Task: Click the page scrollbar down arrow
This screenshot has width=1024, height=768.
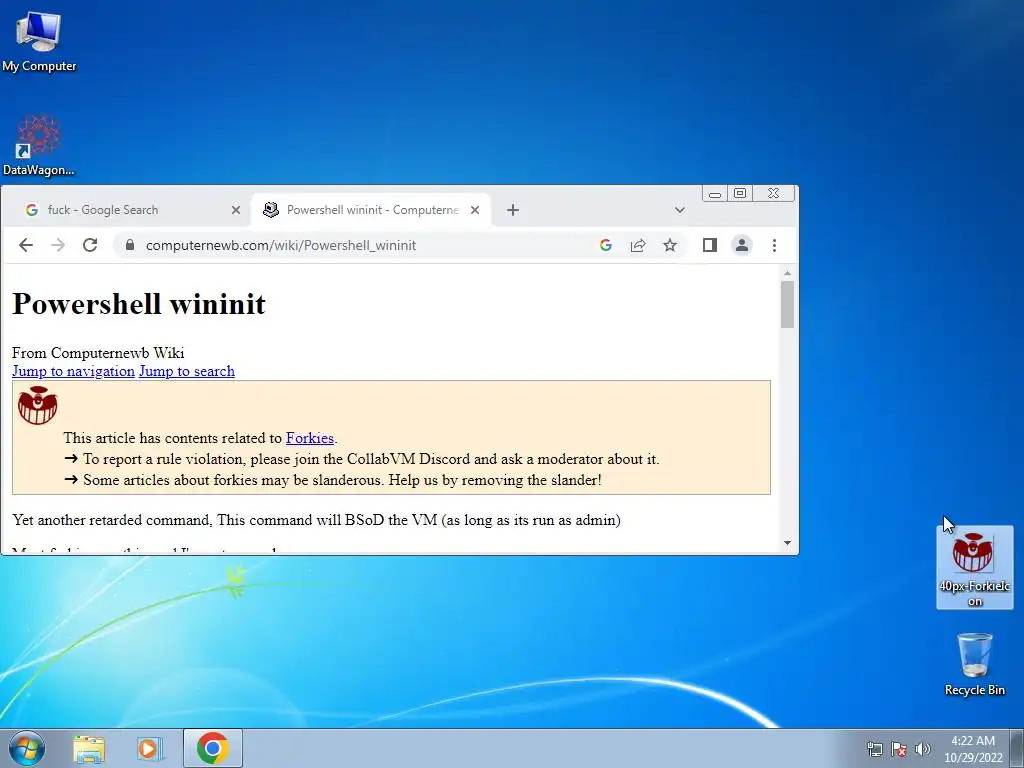Action: (787, 543)
